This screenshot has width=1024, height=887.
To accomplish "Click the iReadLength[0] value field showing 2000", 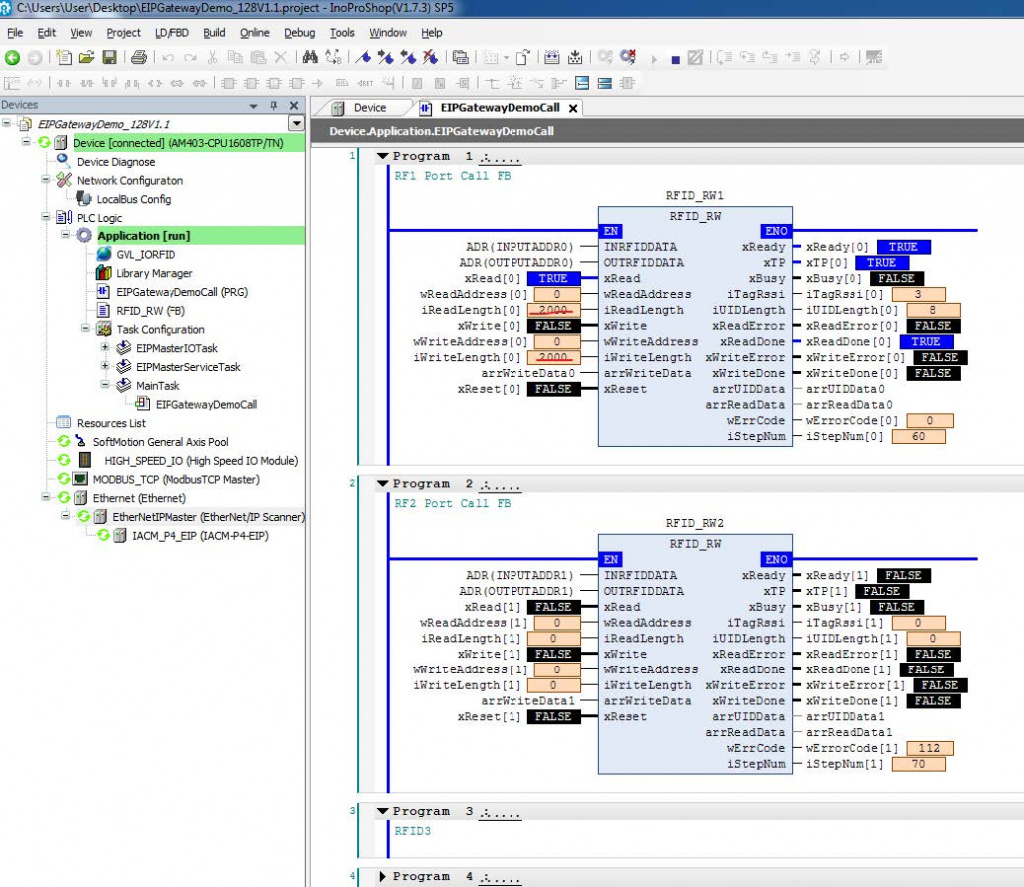I will coord(553,310).
